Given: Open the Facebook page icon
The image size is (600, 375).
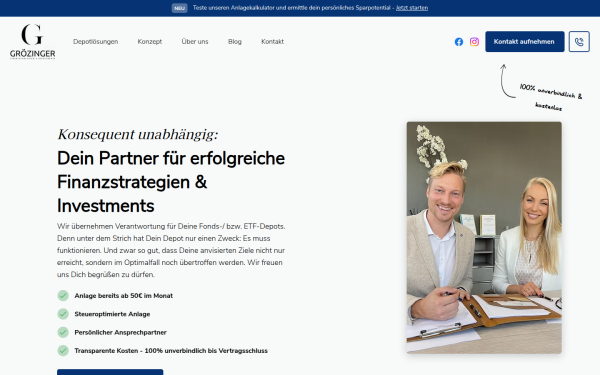Looking at the screenshot, I should pyautogui.click(x=459, y=42).
